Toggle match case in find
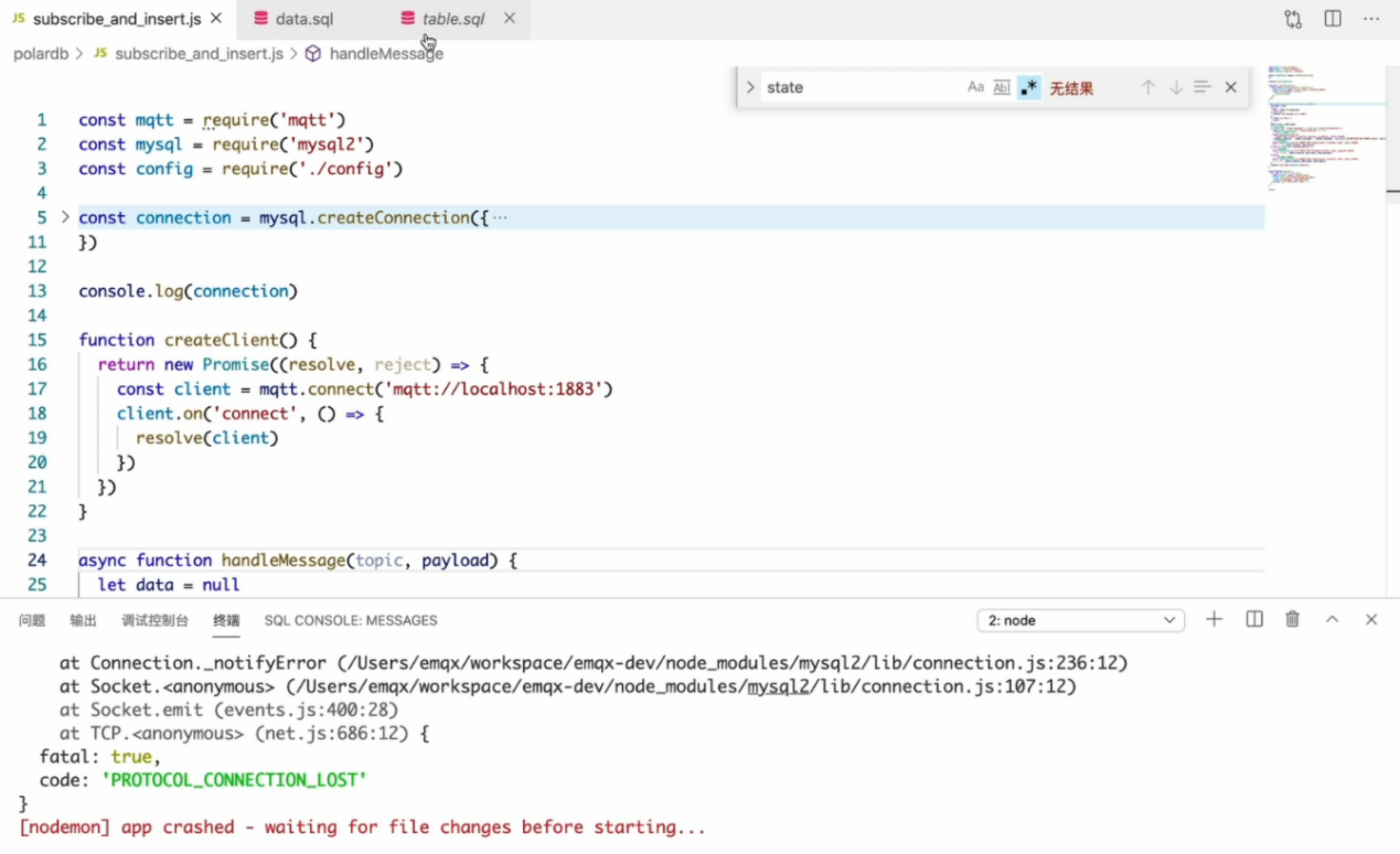The height and width of the screenshot is (854, 1400). tap(975, 87)
